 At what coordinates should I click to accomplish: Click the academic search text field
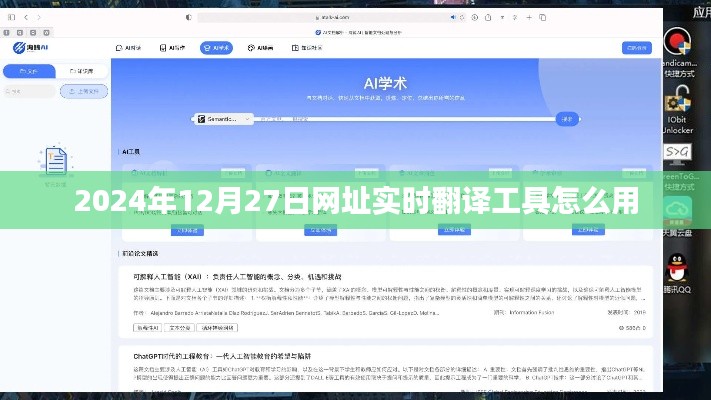404,119
